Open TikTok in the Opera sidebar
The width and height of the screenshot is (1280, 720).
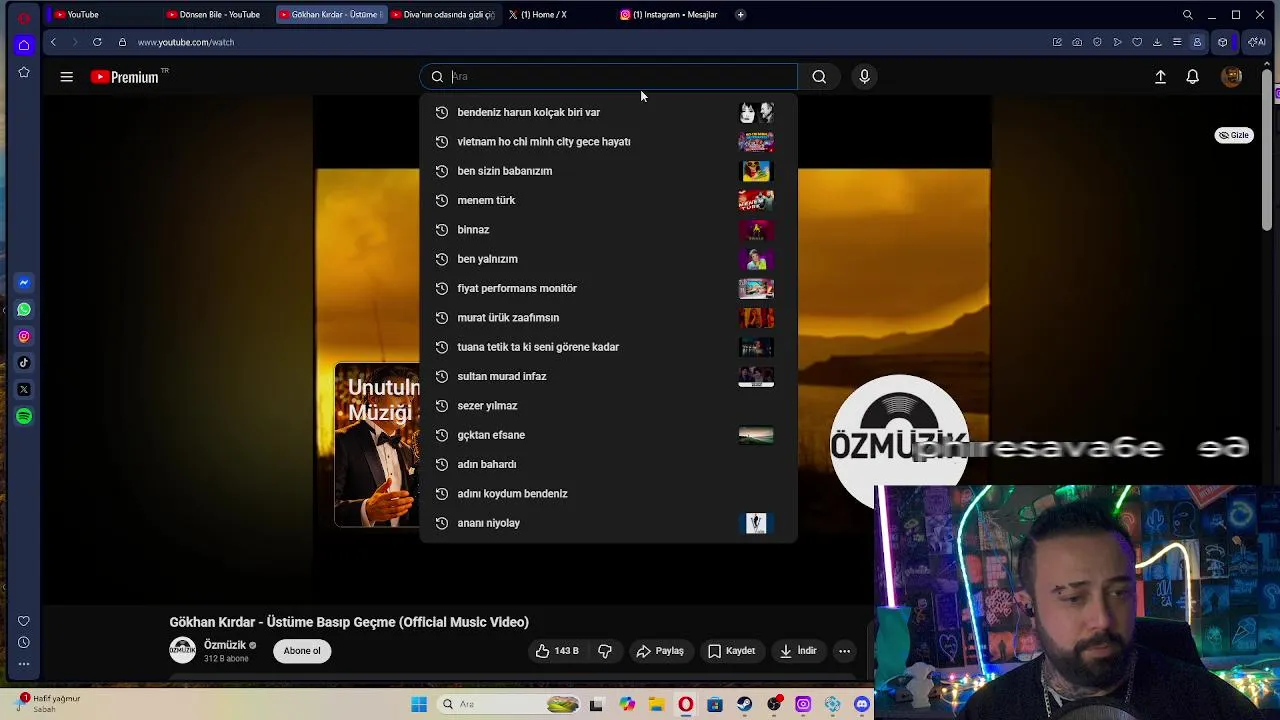tap(24, 363)
